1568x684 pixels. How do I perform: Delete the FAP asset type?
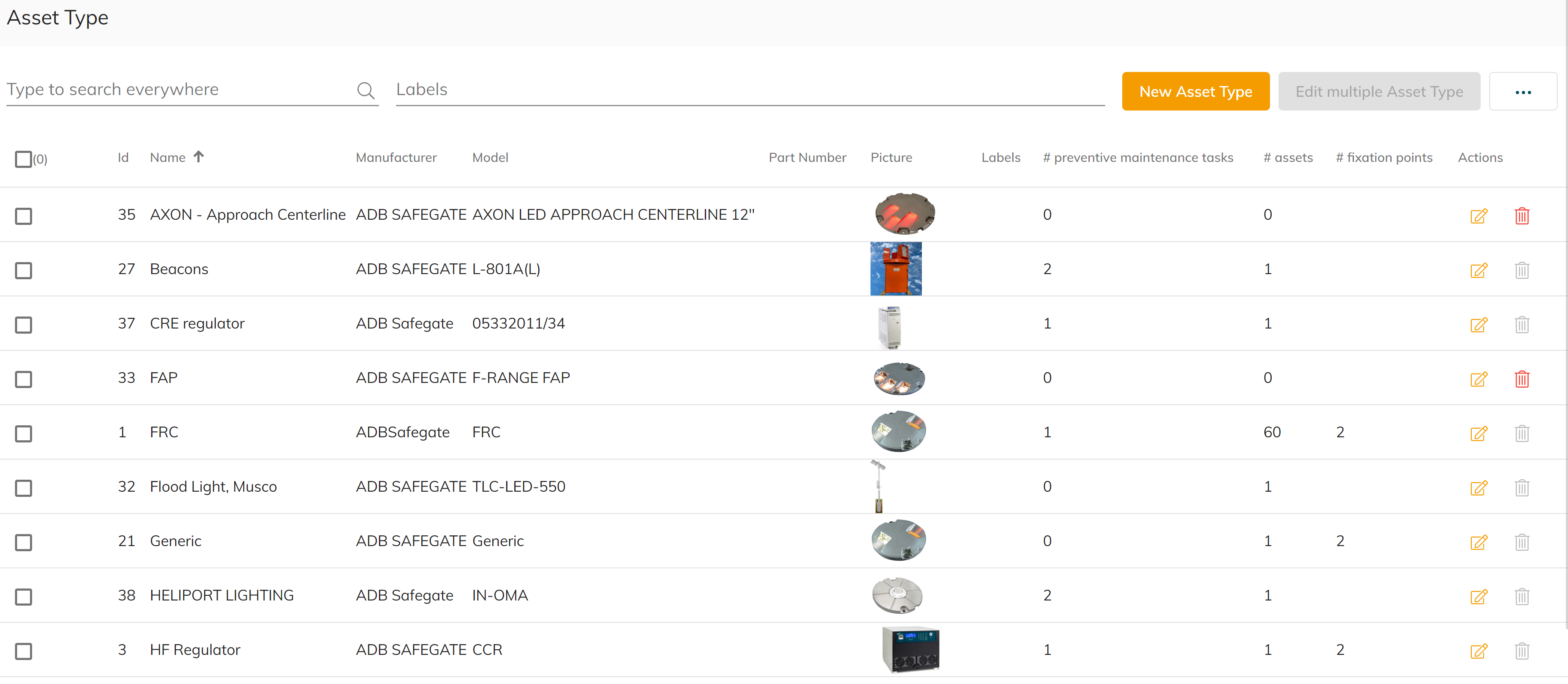[1521, 379]
